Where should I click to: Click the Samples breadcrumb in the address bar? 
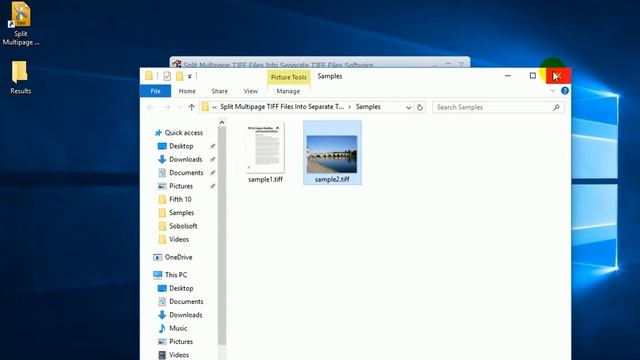coord(368,107)
